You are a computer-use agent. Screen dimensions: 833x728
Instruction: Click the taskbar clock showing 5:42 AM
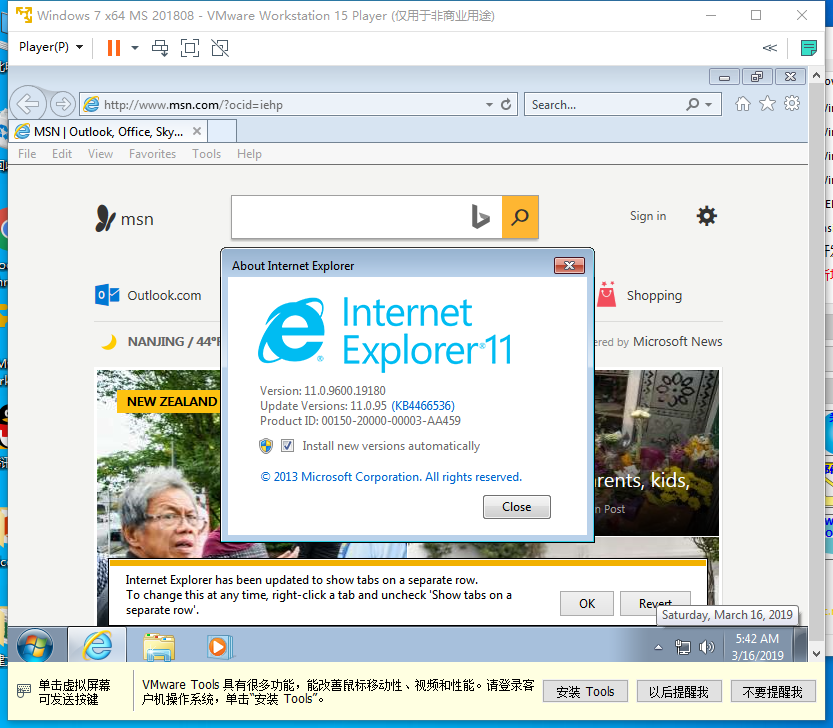(x=757, y=646)
